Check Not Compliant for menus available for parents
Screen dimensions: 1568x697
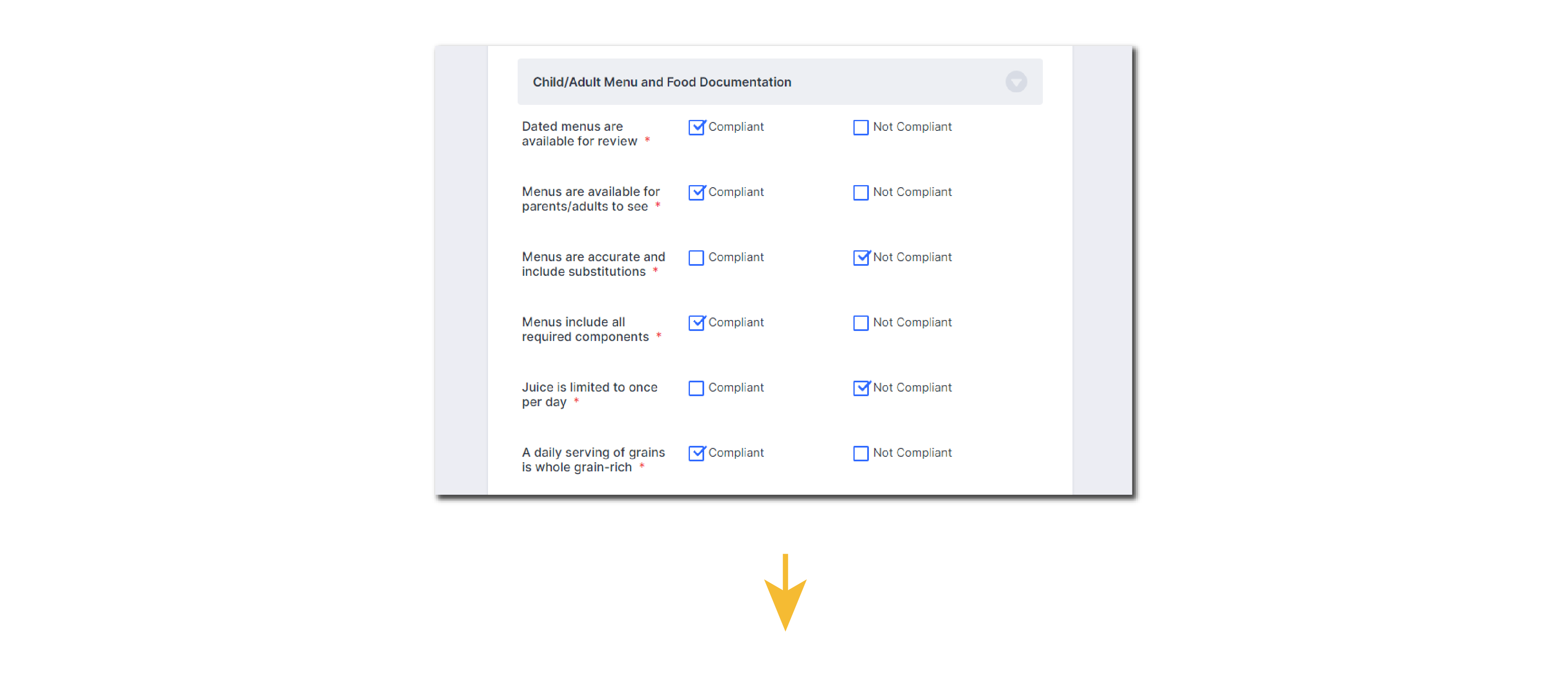pos(860,193)
